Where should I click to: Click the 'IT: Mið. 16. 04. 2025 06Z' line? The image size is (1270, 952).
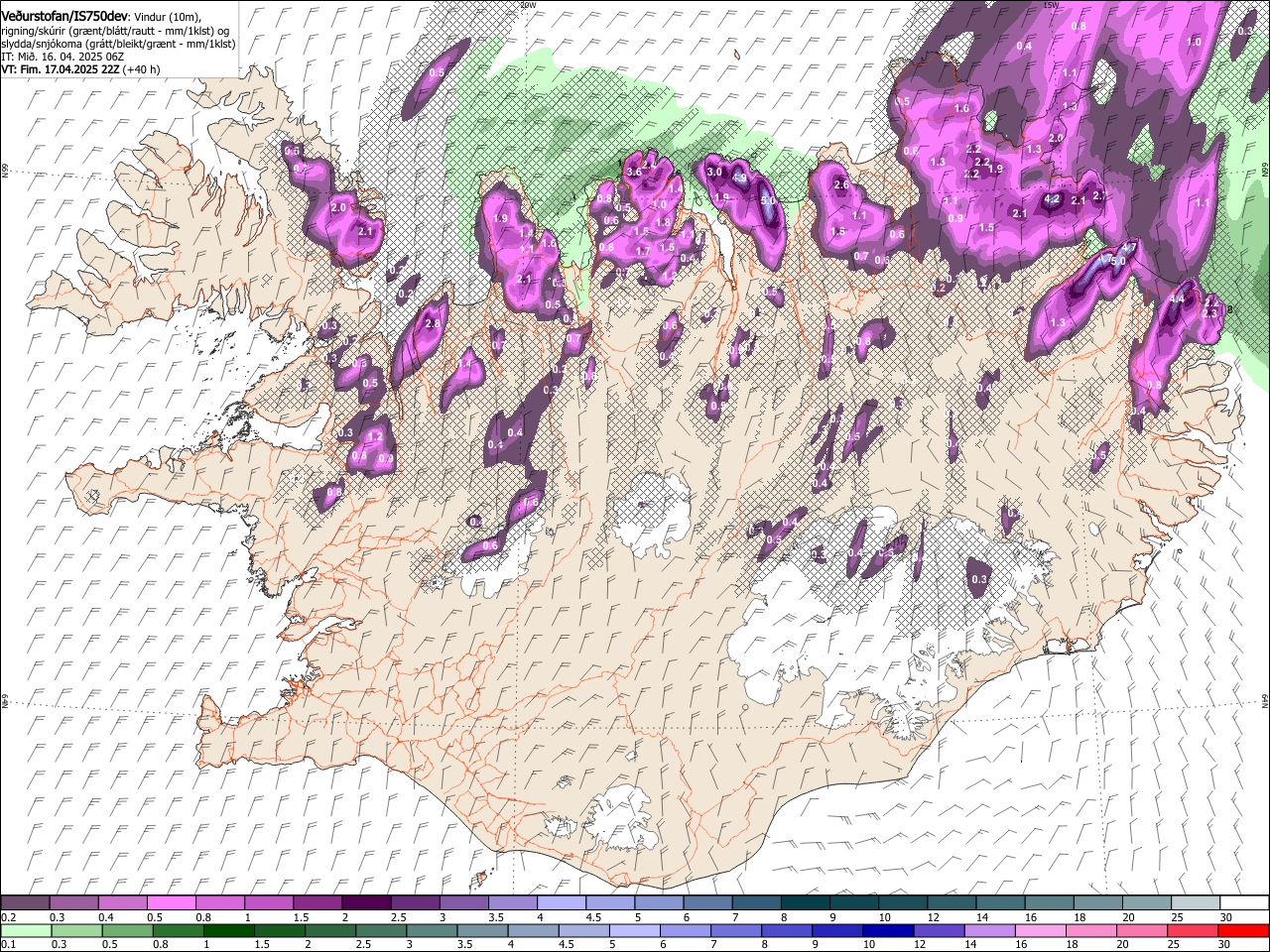63,57
